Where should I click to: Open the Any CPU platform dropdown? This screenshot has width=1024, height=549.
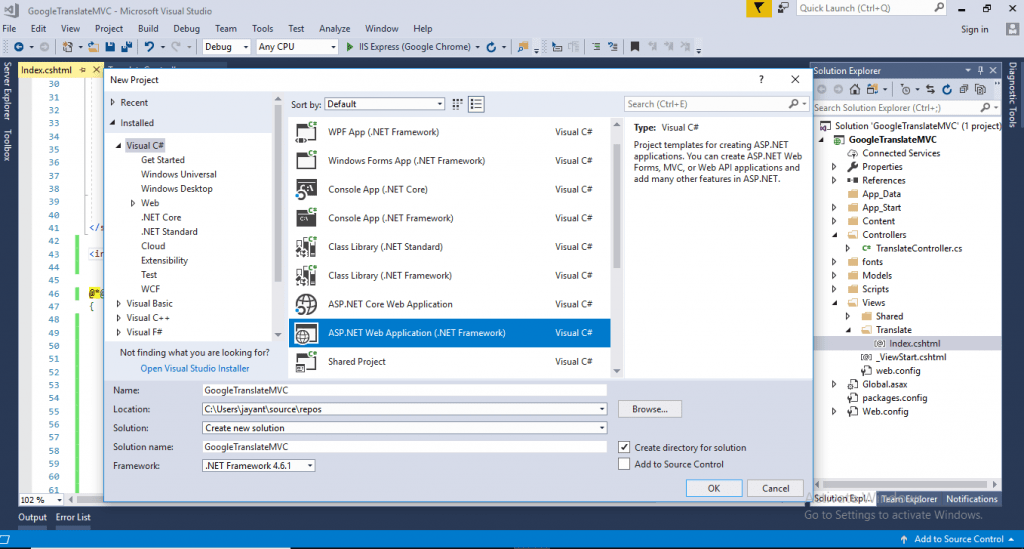296,47
